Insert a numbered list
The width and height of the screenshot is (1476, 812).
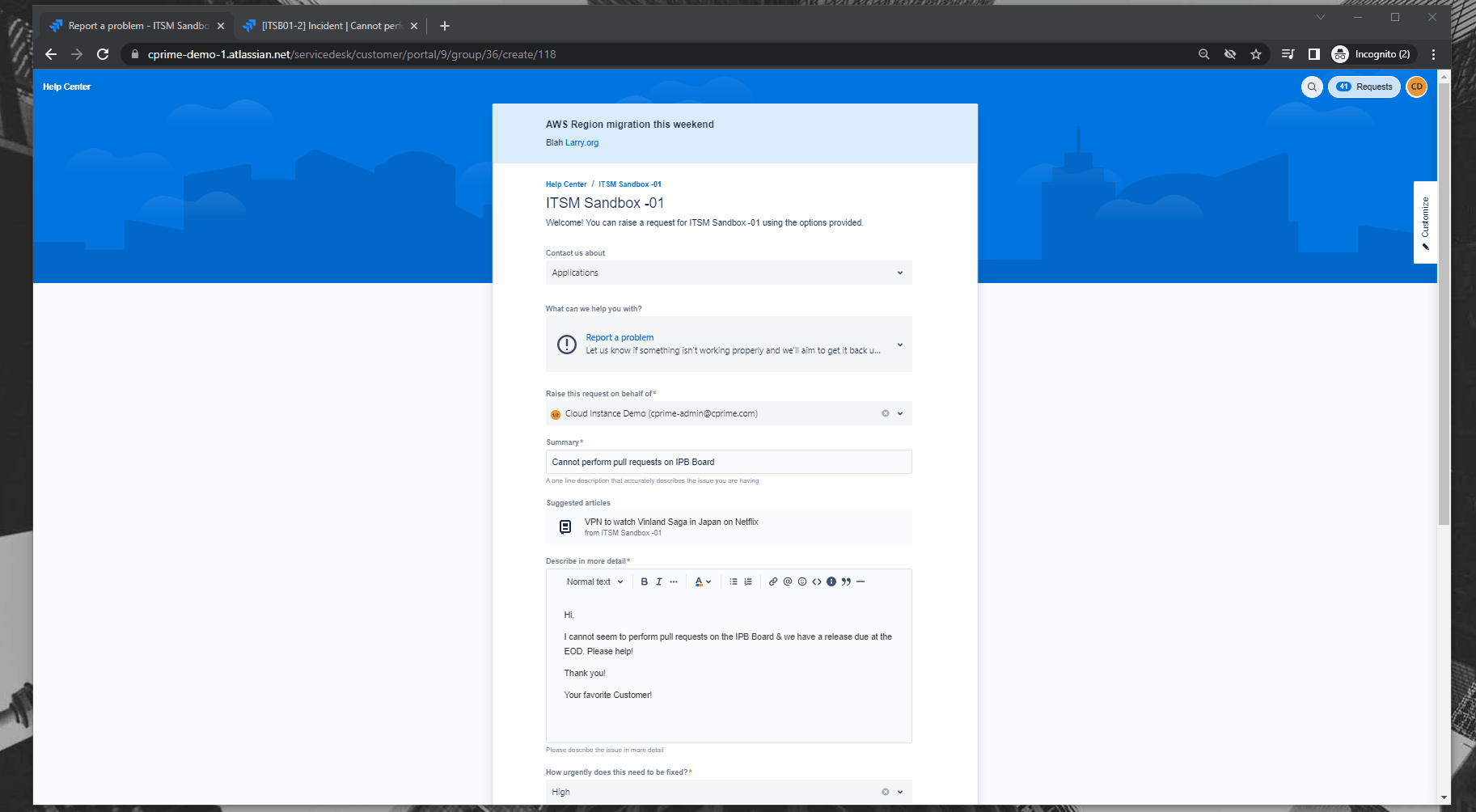pos(748,582)
